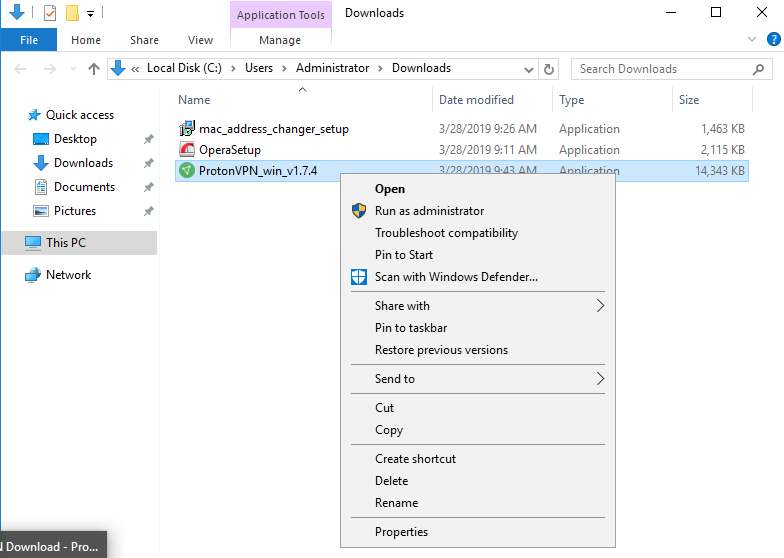Click Users in the address breadcrumb
The width and height of the screenshot is (784, 558).
click(258, 68)
